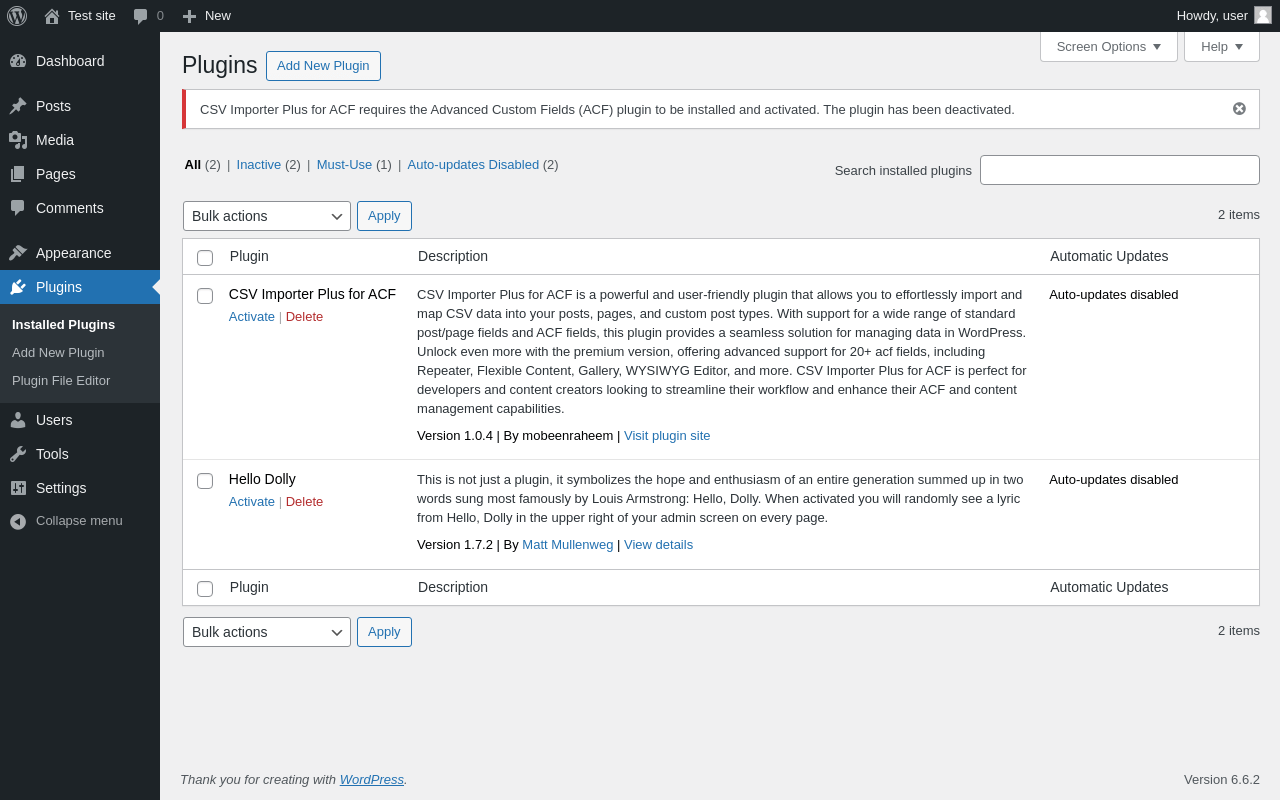Viewport: 1280px width, 800px height.
Task: Go to Dashboard menu label
Action: (70, 61)
